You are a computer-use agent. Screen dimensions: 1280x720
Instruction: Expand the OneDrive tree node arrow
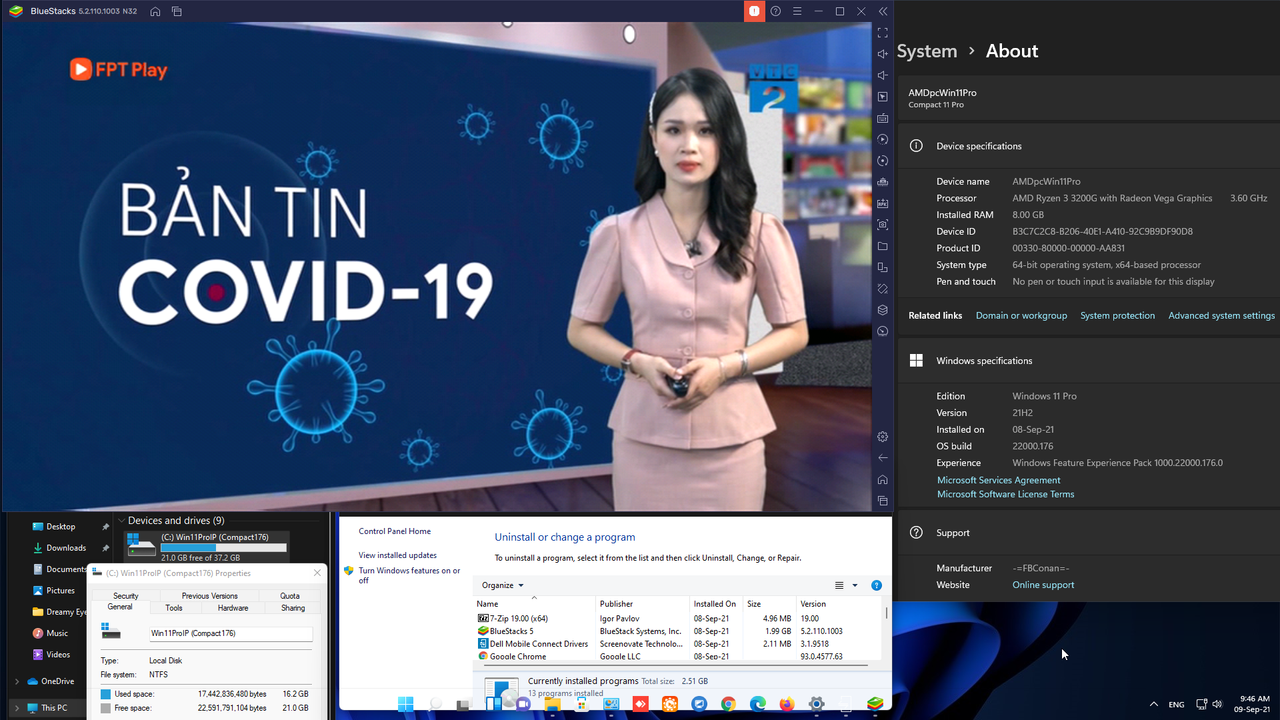(16, 681)
